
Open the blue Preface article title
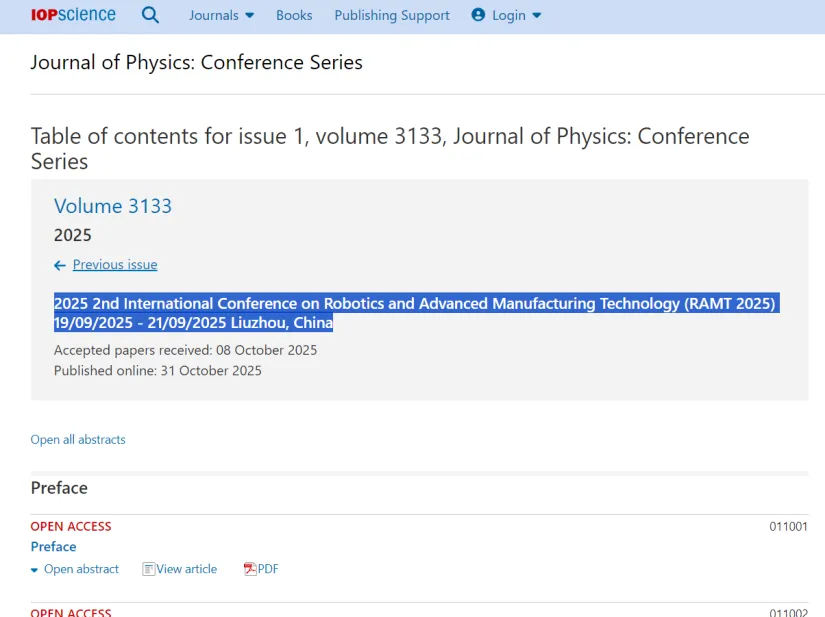[x=54, y=547]
